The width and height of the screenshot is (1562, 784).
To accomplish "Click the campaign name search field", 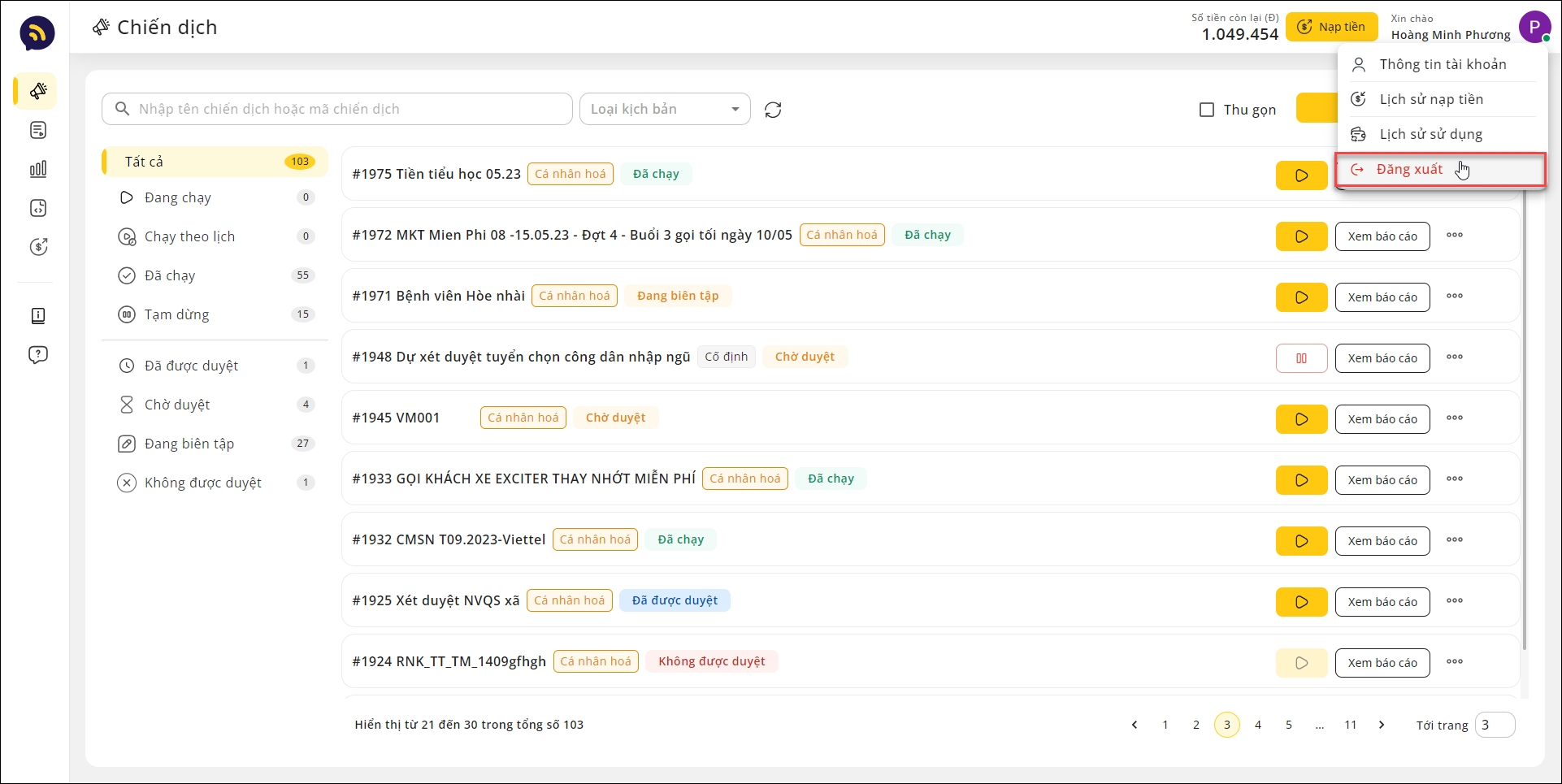I will point(337,109).
